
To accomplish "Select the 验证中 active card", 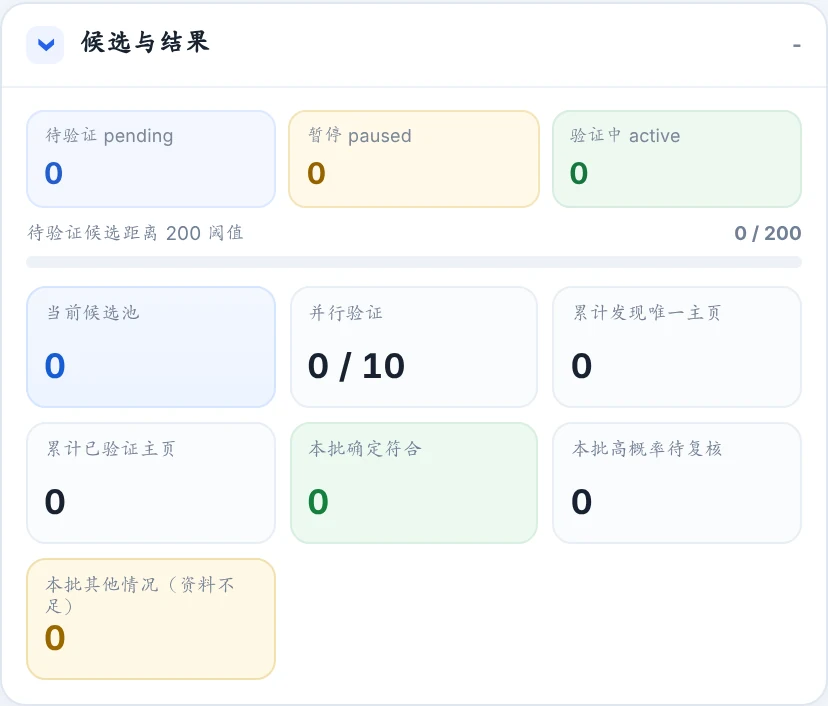I will point(677,159).
